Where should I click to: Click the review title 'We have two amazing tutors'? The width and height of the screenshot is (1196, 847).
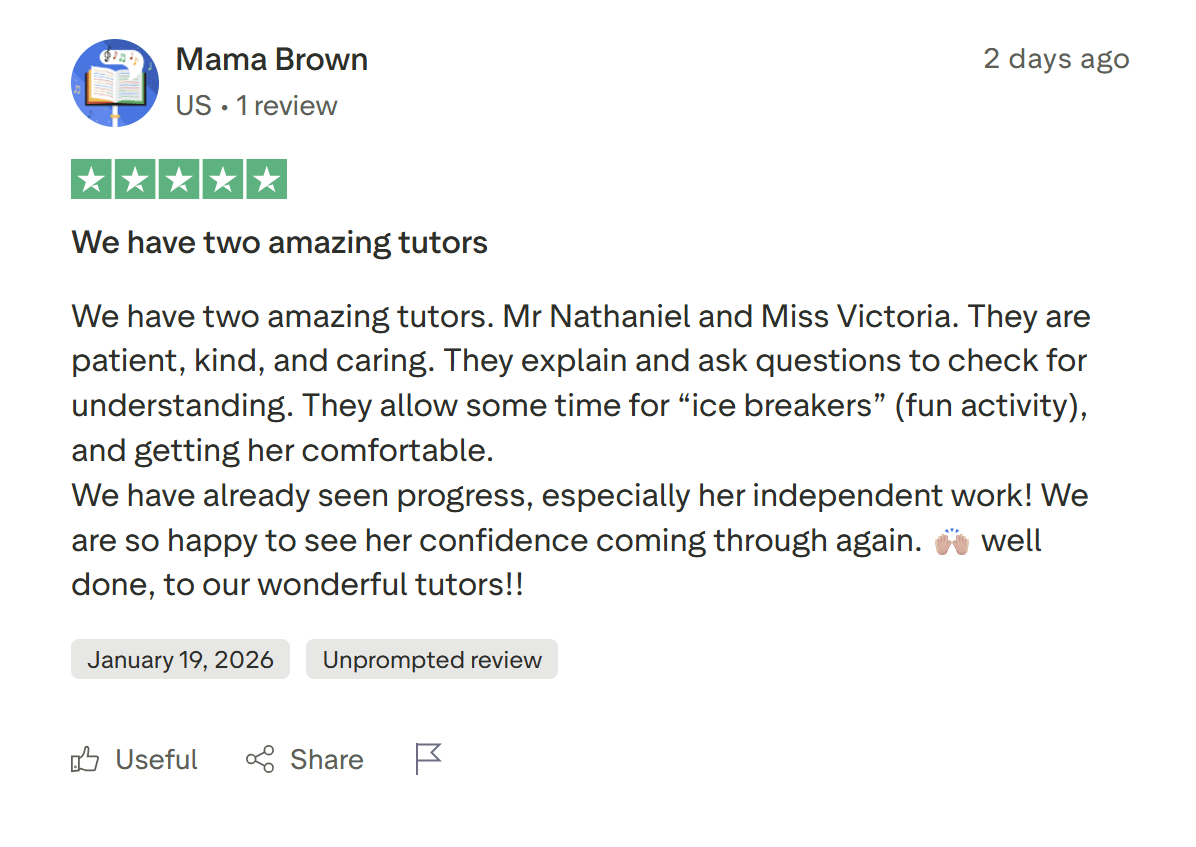(x=279, y=242)
